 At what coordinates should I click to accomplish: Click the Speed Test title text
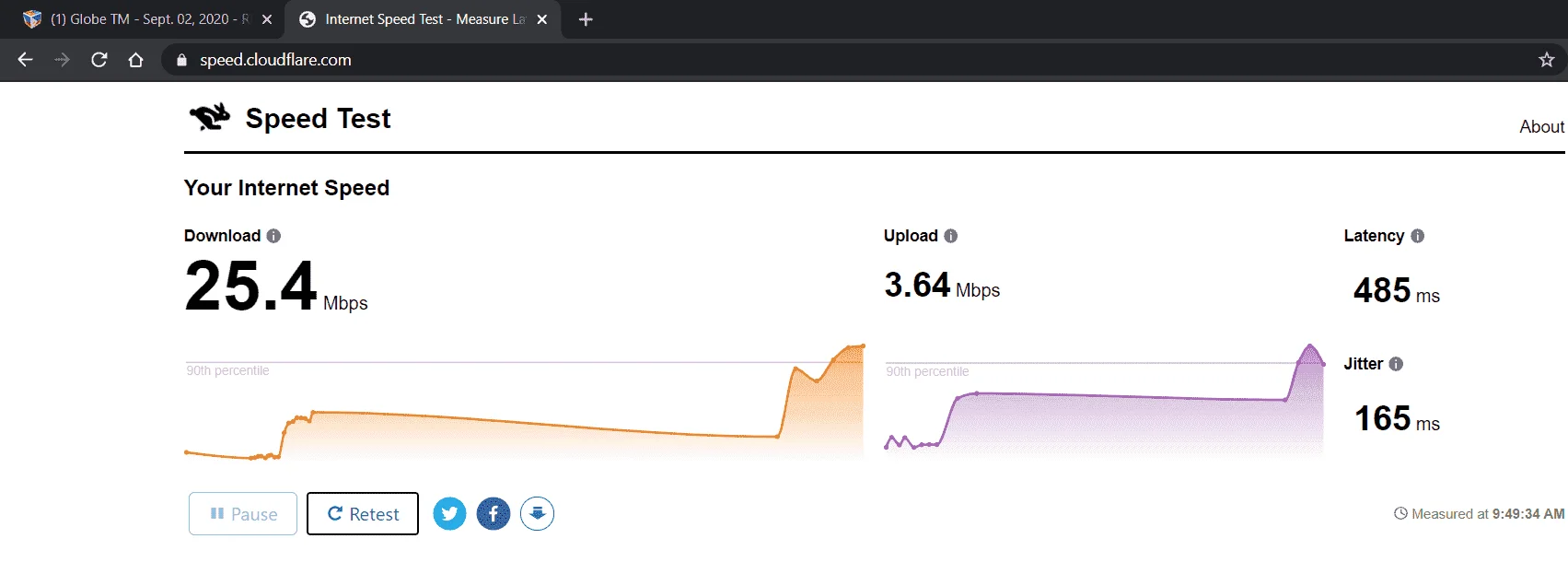click(x=318, y=118)
